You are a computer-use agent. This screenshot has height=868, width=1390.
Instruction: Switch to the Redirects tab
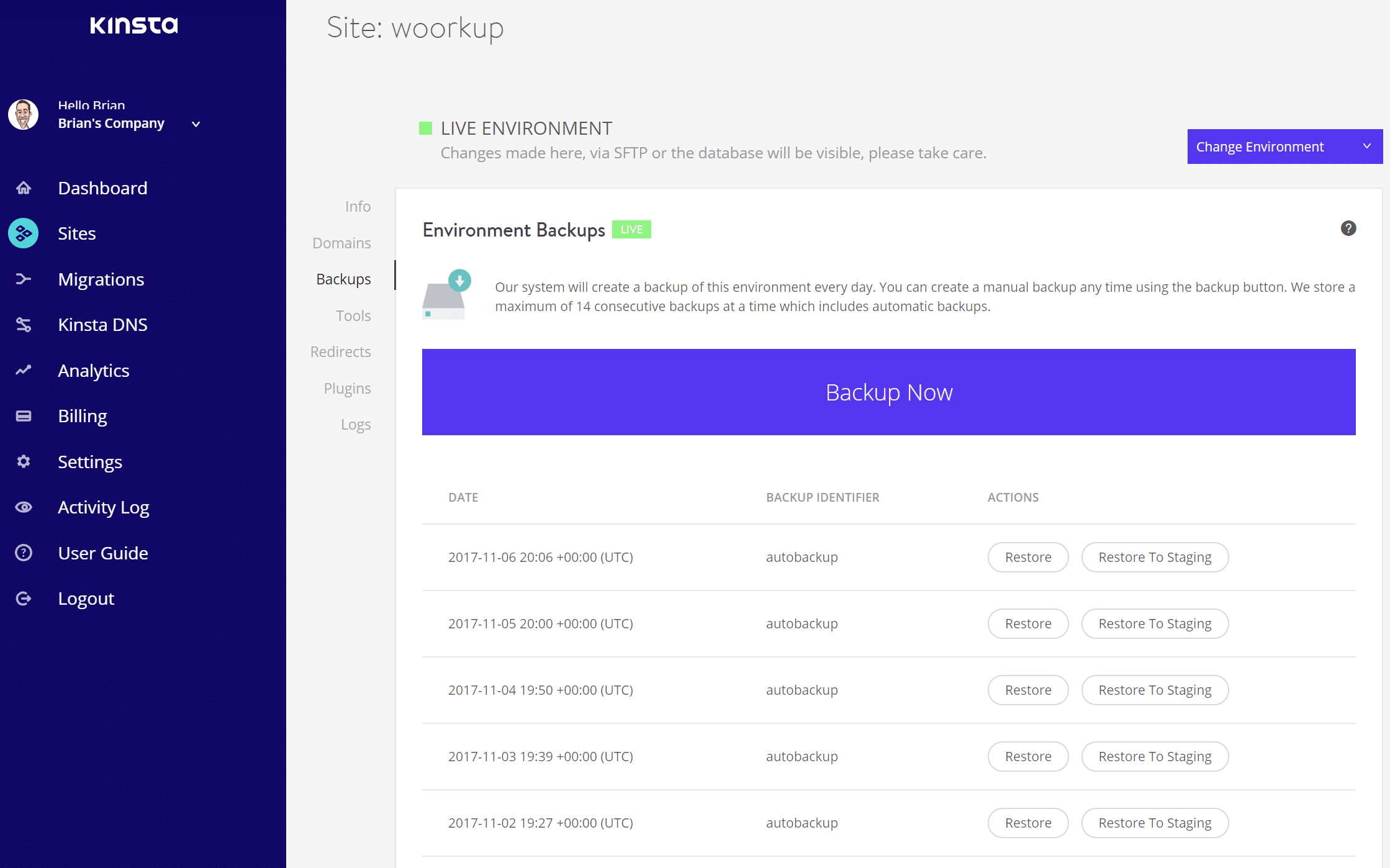[x=341, y=351]
